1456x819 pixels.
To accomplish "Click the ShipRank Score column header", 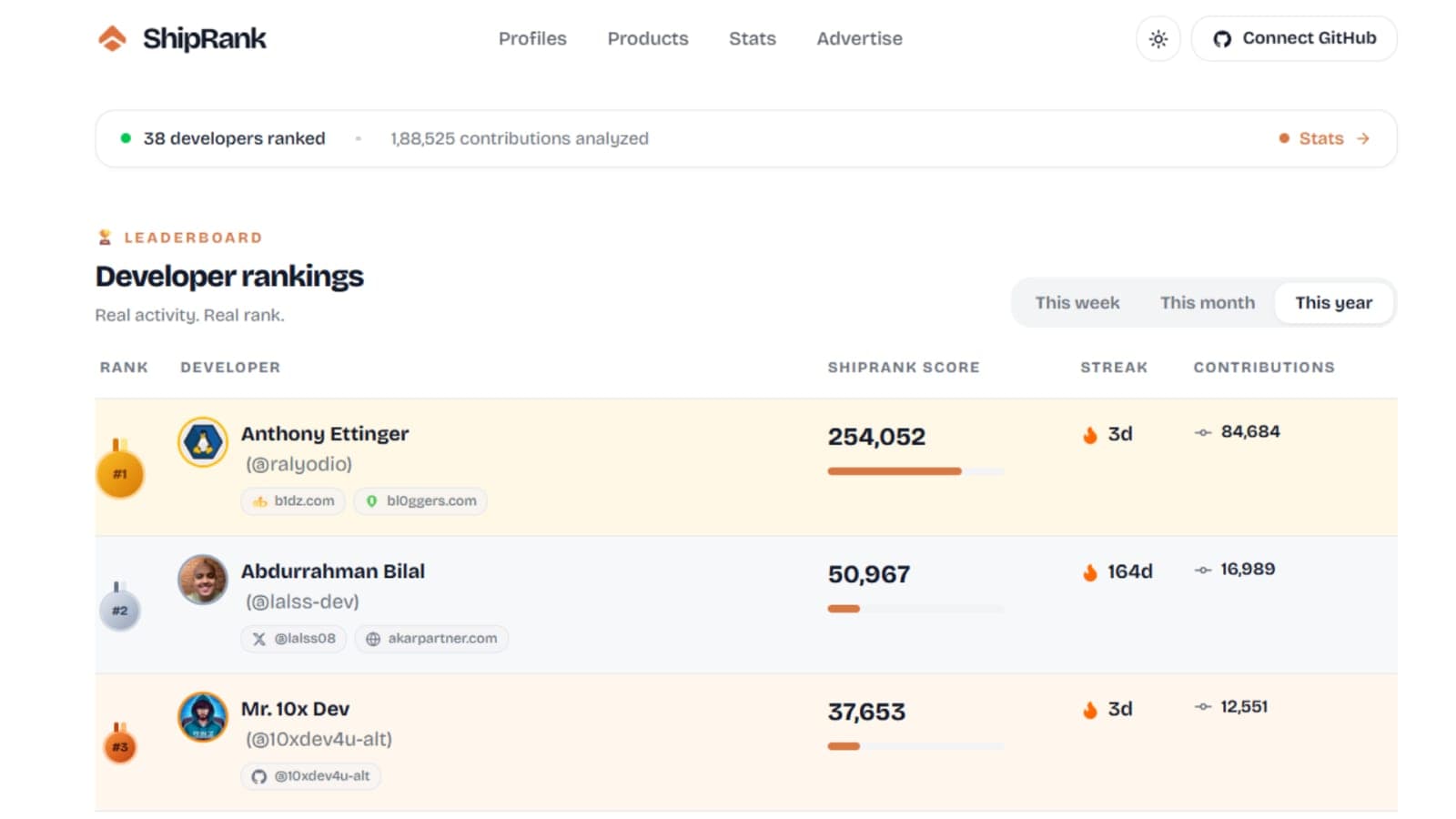I will coord(904,367).
